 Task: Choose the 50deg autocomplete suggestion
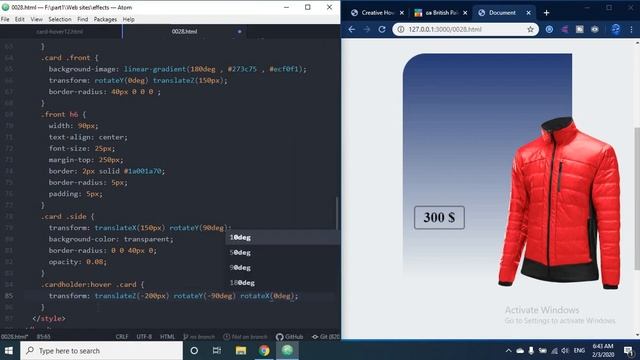(x=282, y=252)
